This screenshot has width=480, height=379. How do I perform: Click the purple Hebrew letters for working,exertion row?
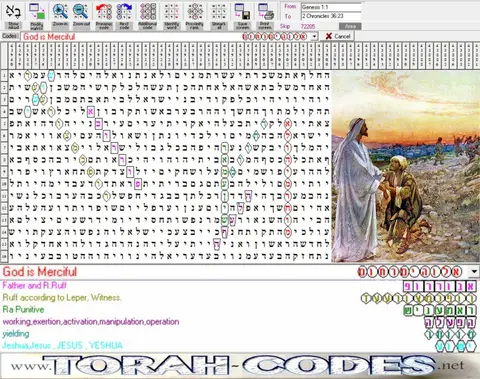450,322
